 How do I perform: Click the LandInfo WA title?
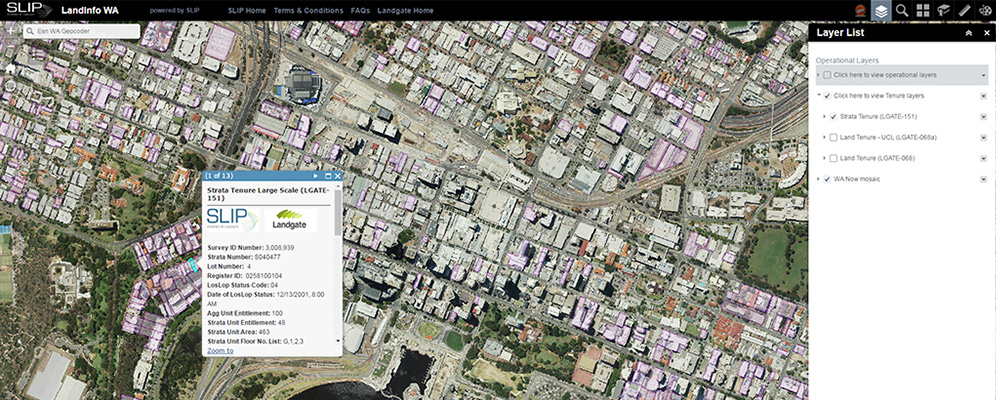(90, 11)
